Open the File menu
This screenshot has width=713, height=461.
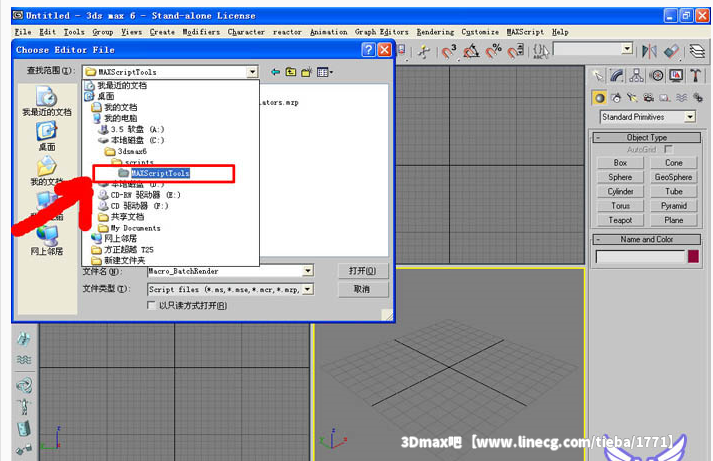pos(23,32)
